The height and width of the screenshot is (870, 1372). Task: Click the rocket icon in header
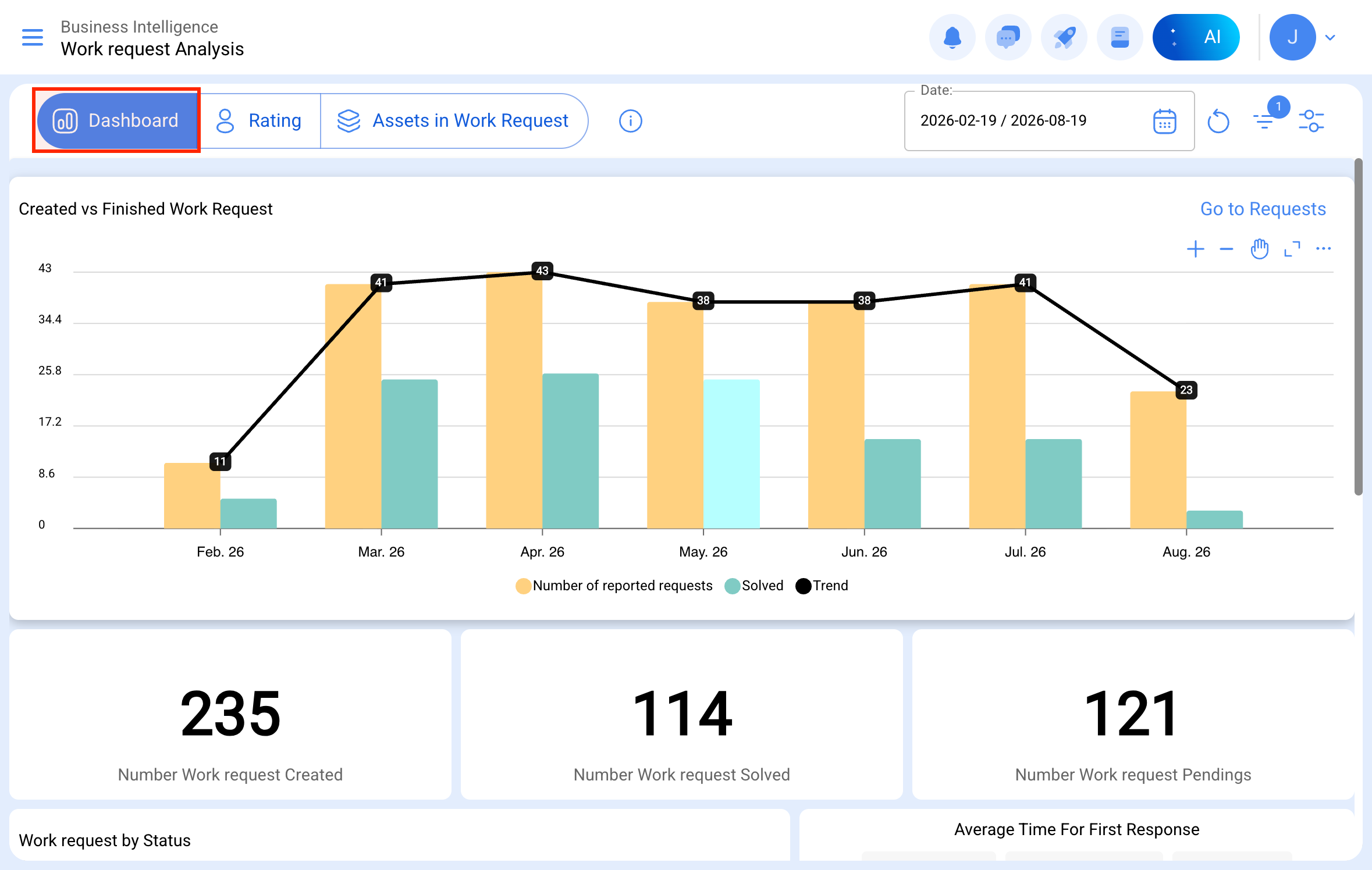[x=1064, y=37]
